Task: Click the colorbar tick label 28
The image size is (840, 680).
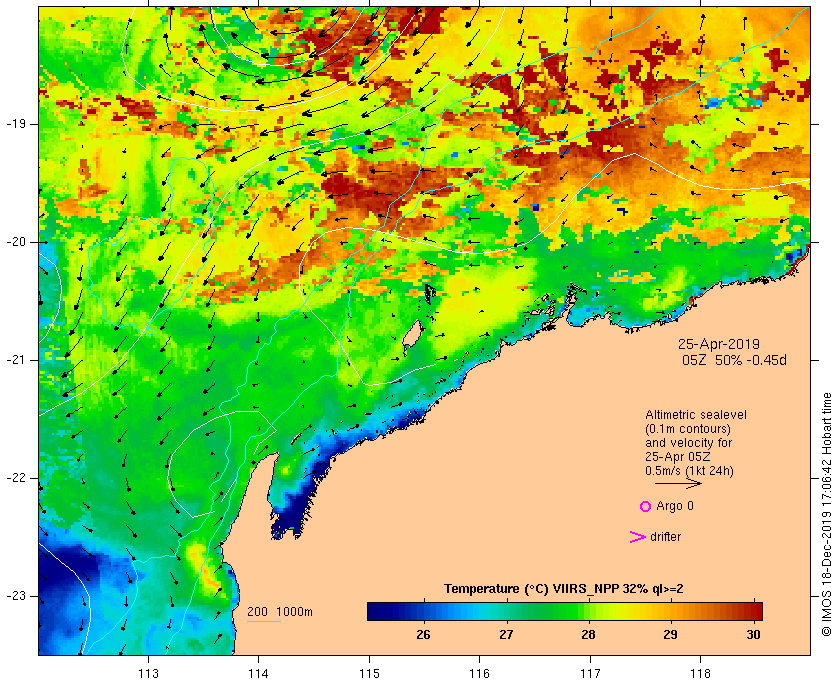Action: point(588,634)
